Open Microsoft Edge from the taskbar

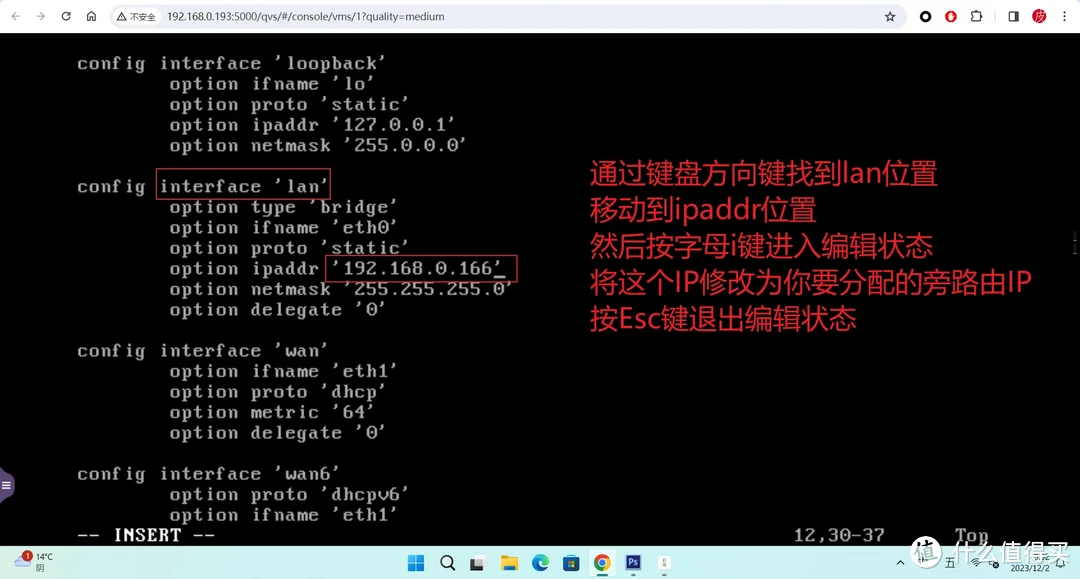coord(540,563)
